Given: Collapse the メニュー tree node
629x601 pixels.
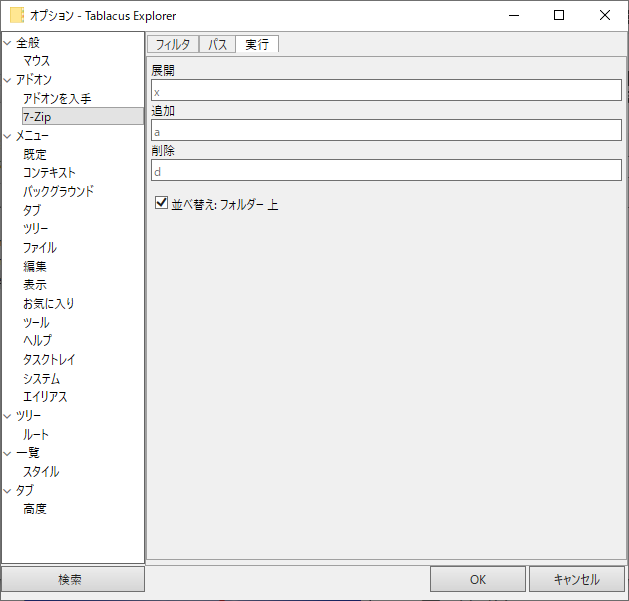Looking at the screenshot, I should pos(7,136).
